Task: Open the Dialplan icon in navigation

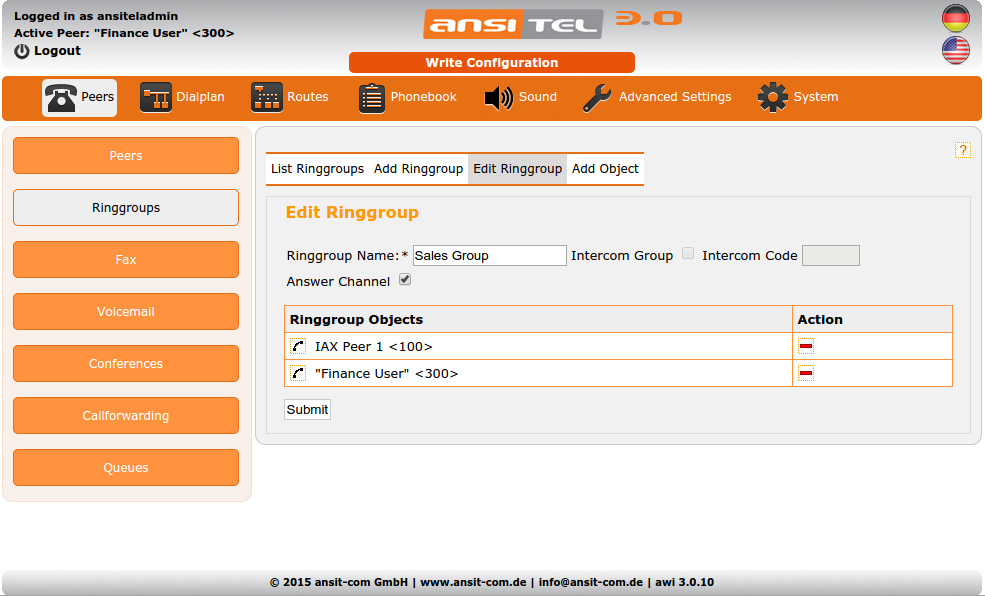Action: point(155,98)
